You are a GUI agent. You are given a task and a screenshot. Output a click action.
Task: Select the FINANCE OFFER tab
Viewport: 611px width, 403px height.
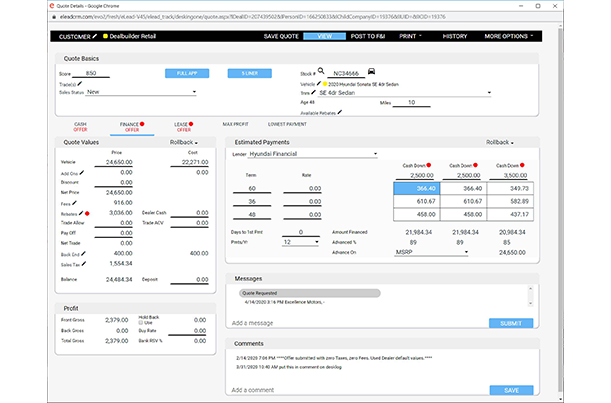pos(132,127)
